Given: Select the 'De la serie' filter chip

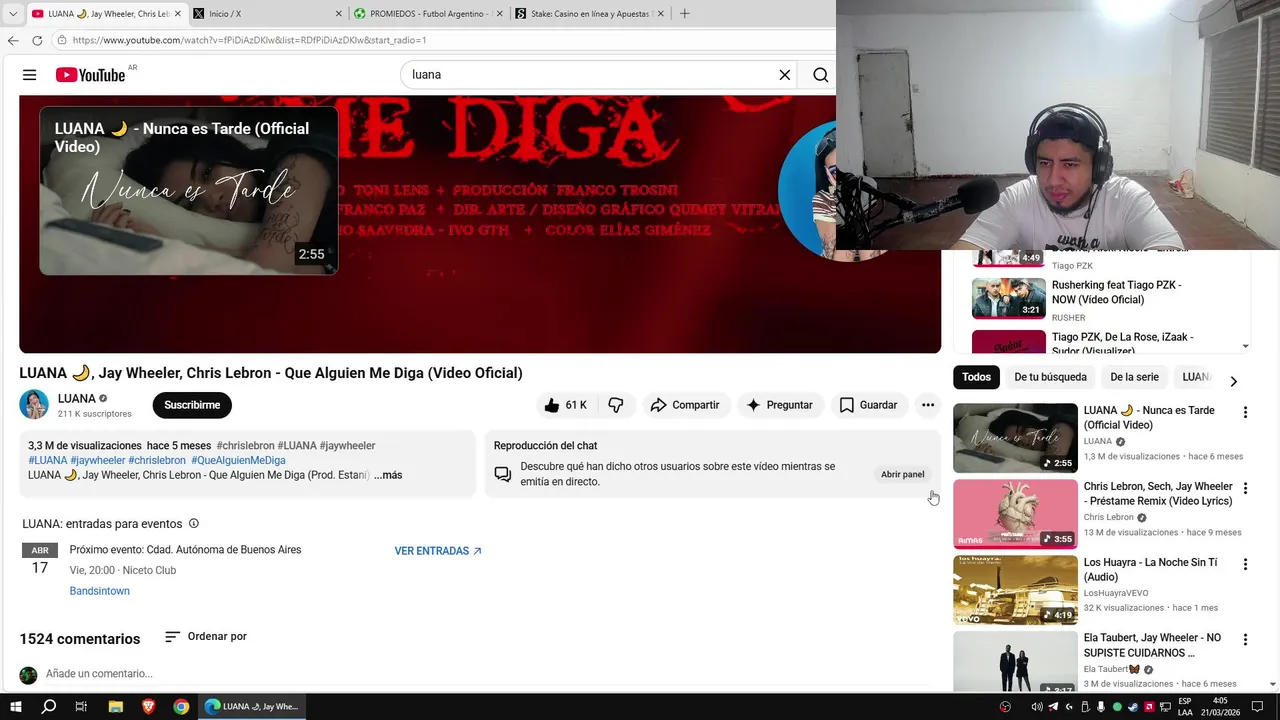Looking at the screenshot, I should pyautogui.click(x=1134, y=377).
